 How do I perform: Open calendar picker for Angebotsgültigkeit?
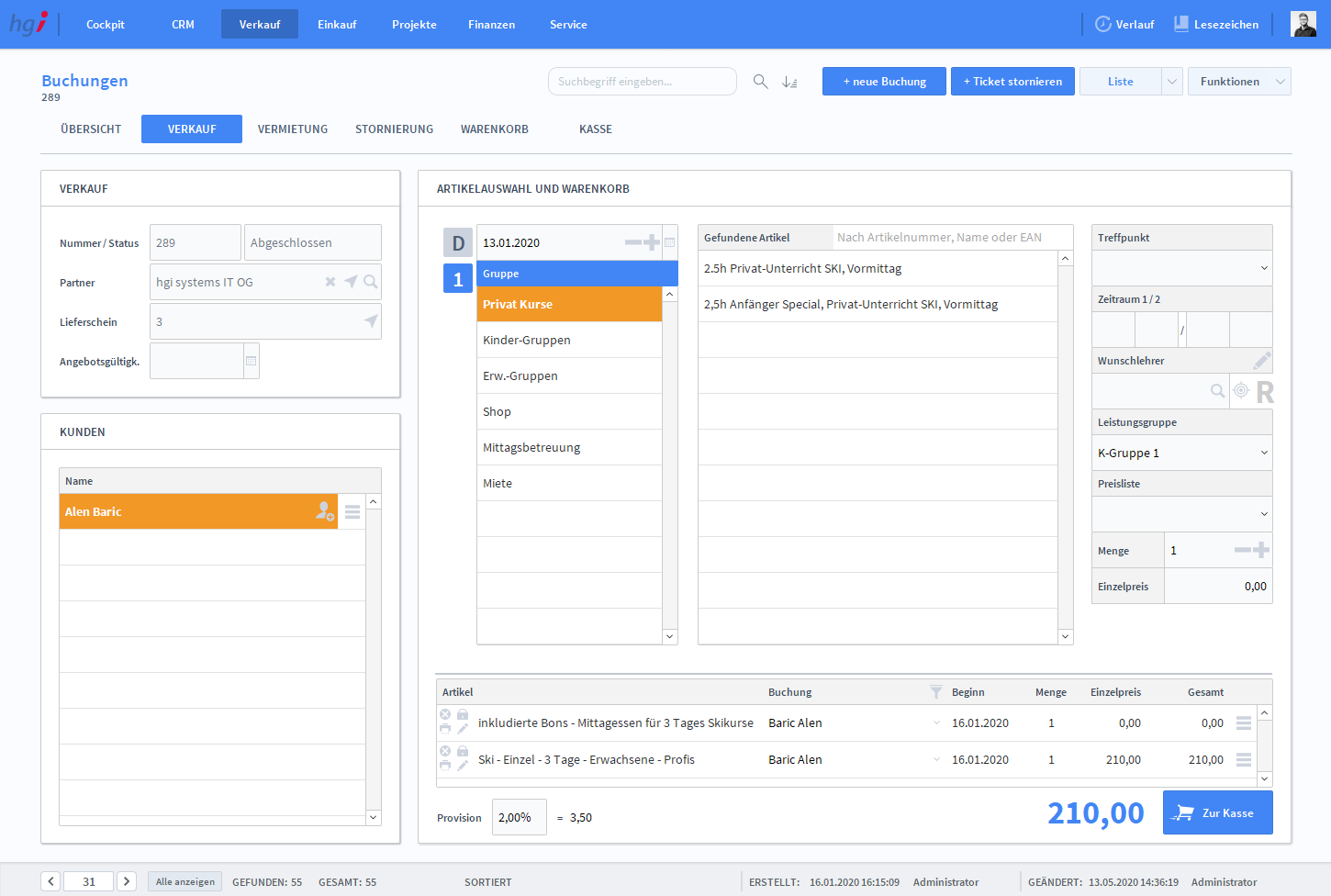point(251,361)
